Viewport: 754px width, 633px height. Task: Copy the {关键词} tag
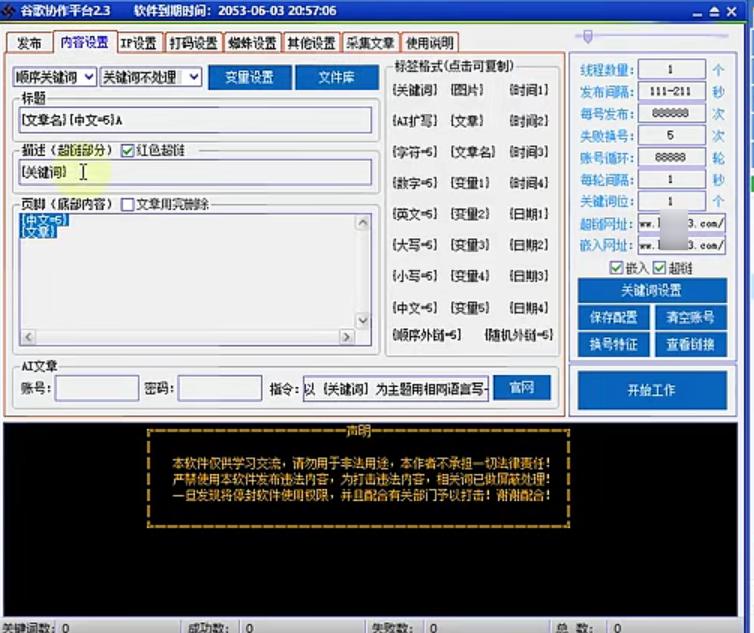point(415,90)
